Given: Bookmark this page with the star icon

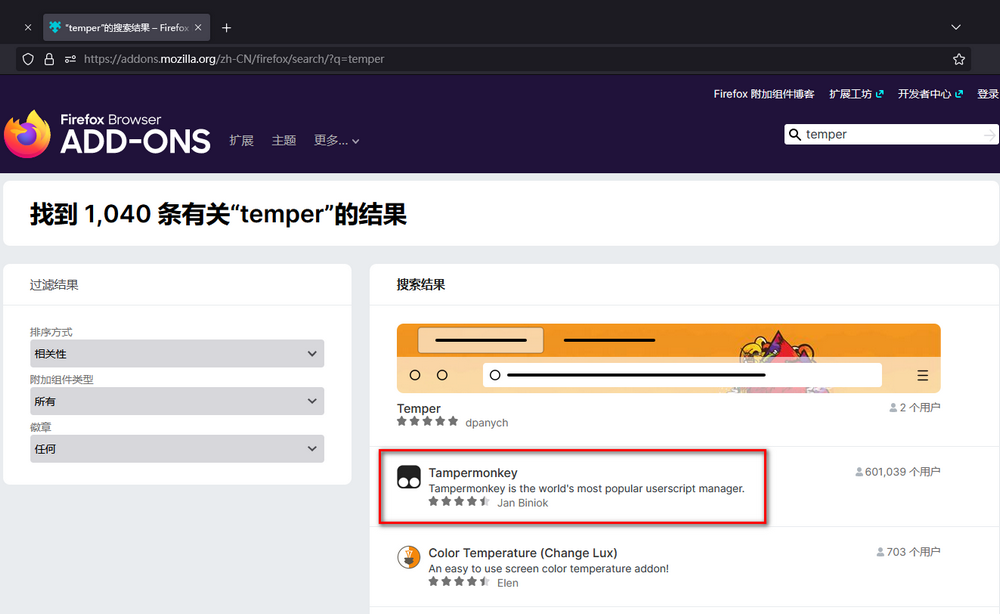Looking at the screenshot, I should tap(959, 59).
